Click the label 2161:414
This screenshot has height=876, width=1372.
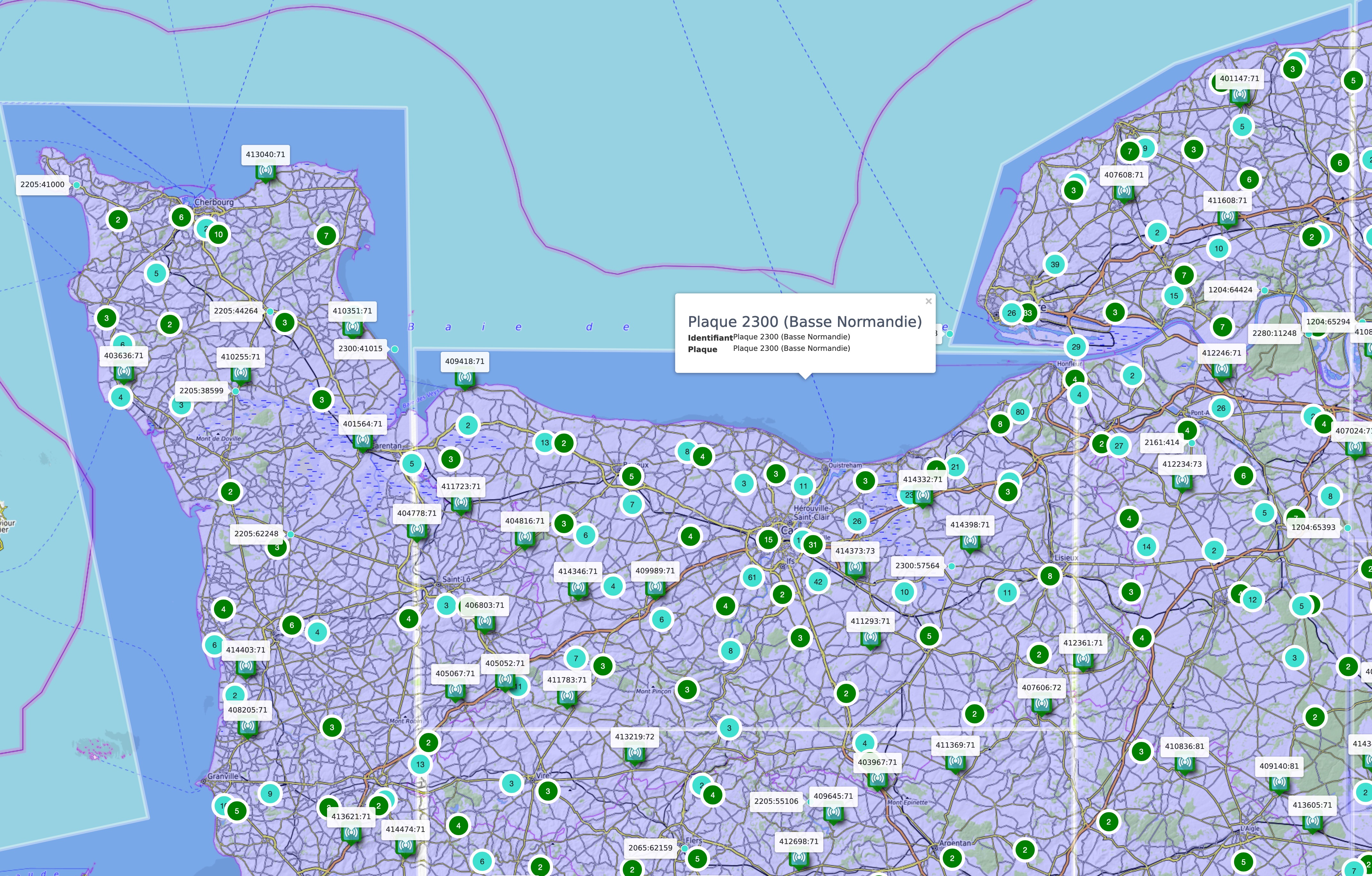click(x=1162, y=442)
